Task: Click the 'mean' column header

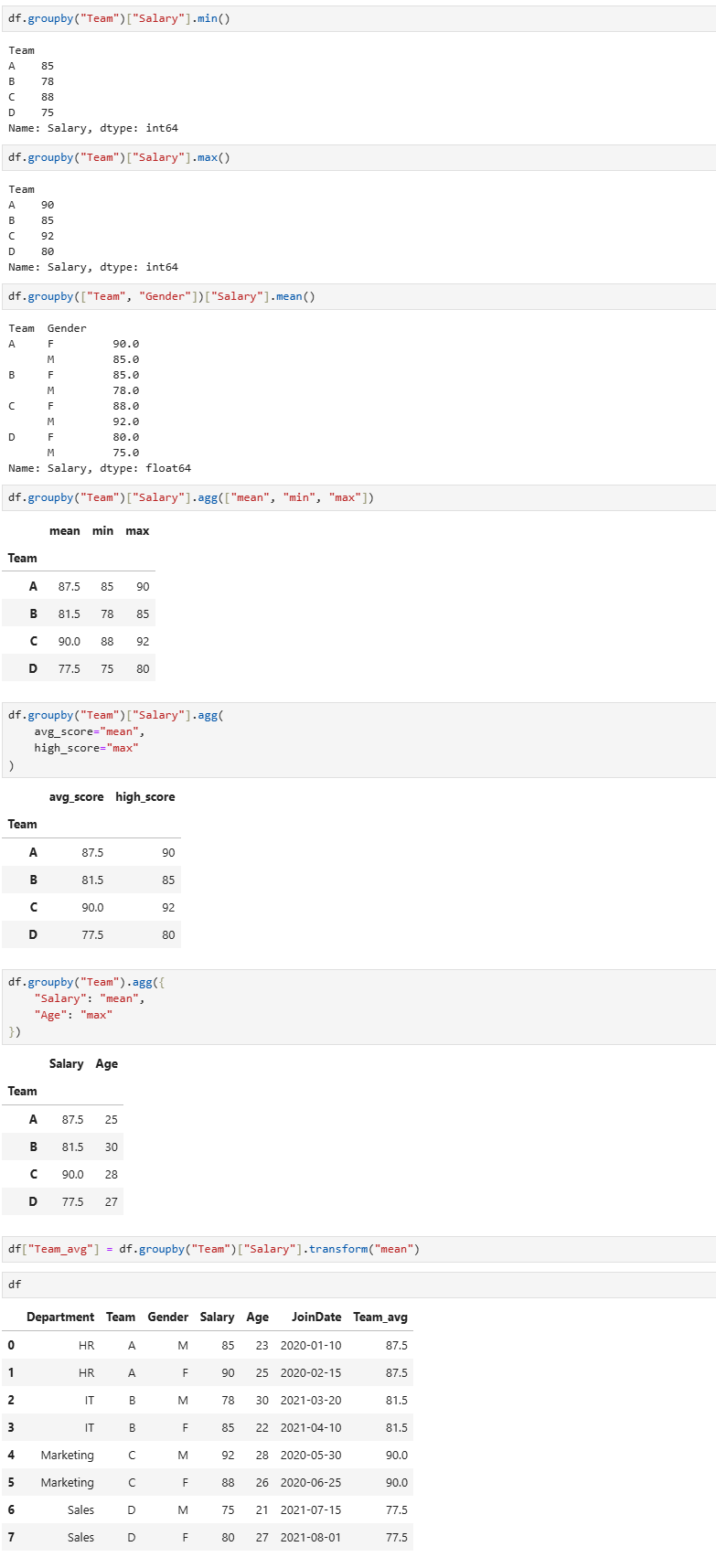Action: click(65, 531)
